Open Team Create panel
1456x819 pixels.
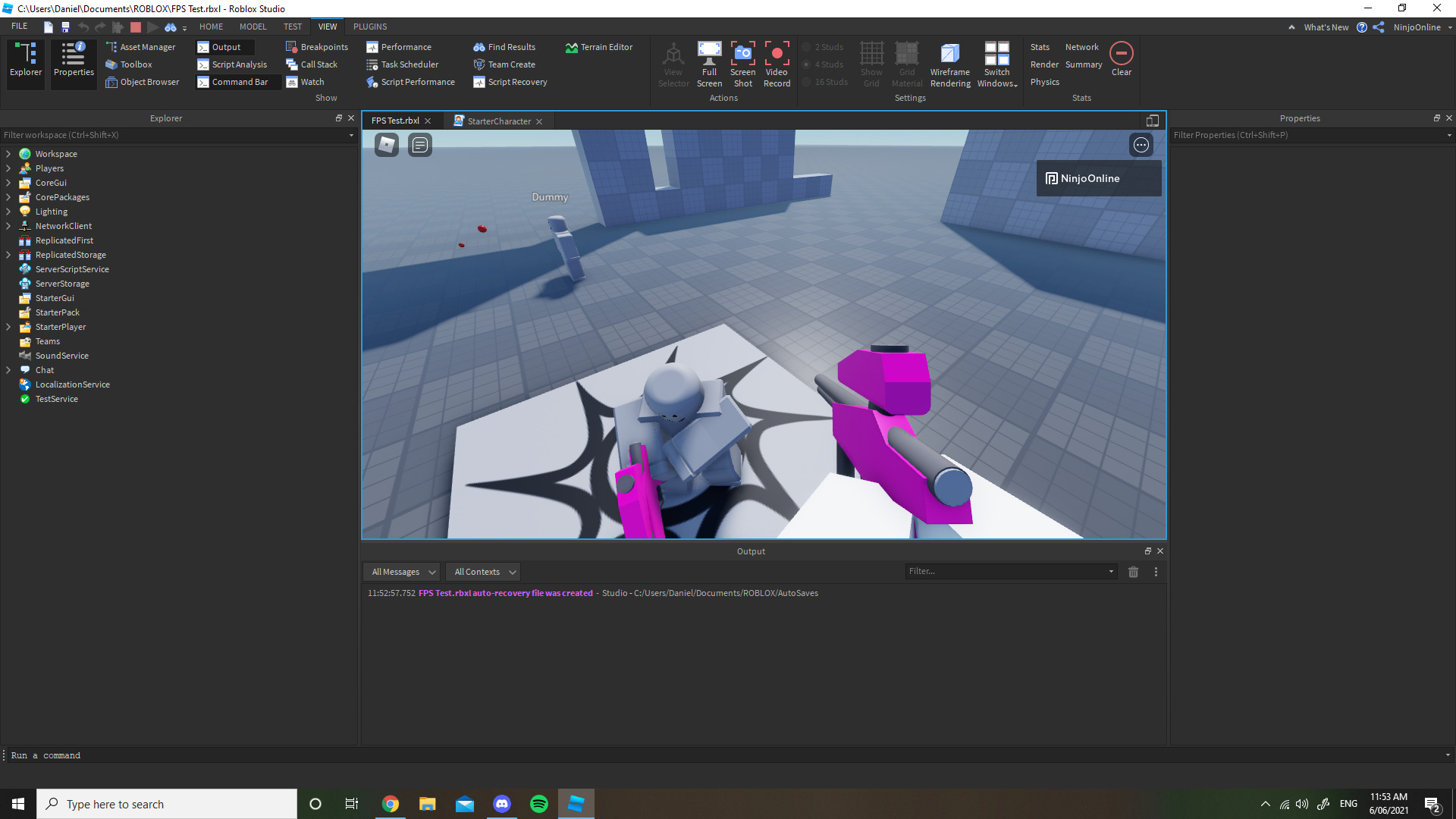pyautogui.click(x=504, y=64)
